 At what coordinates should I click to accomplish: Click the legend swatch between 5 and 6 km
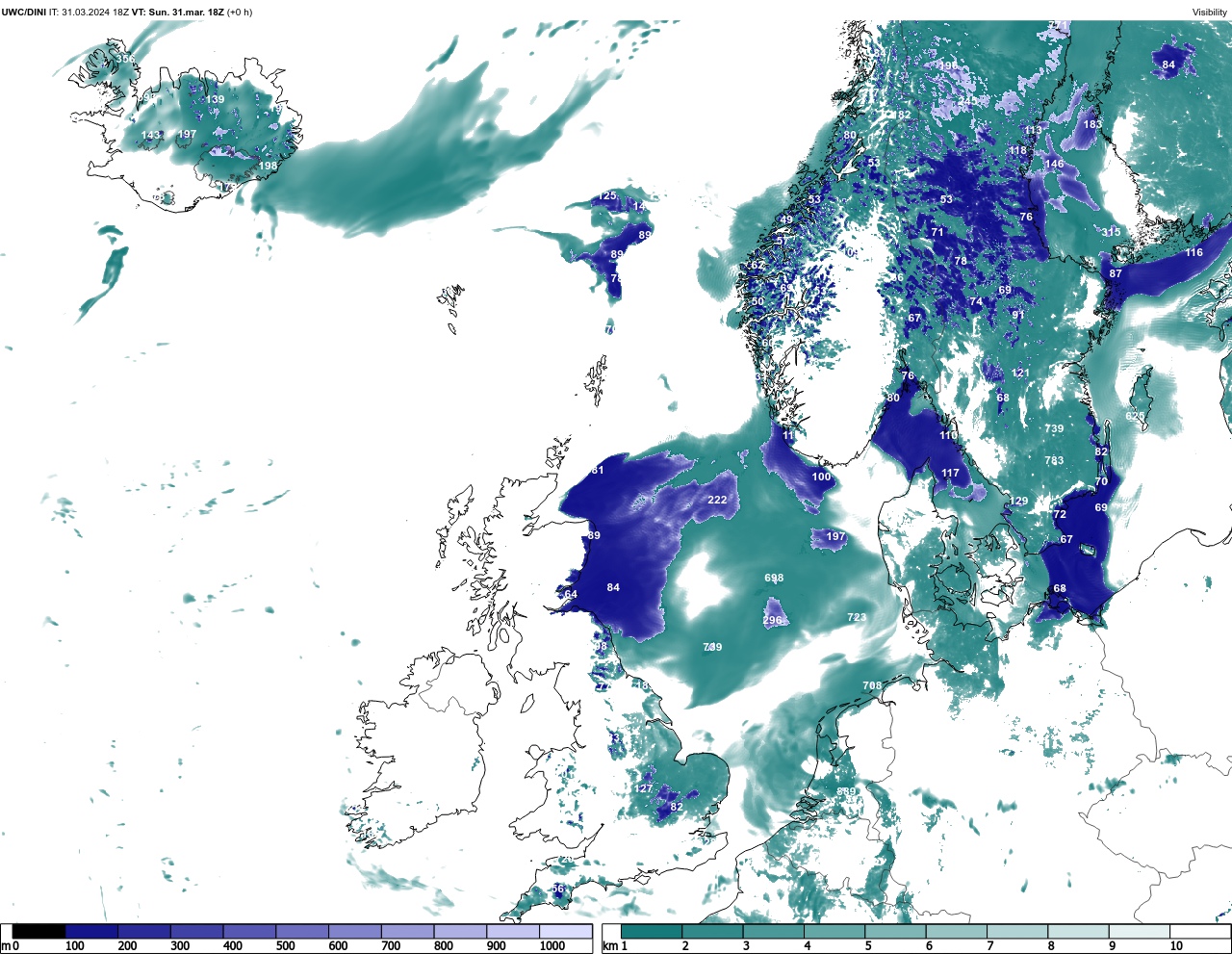coord(896,931)
